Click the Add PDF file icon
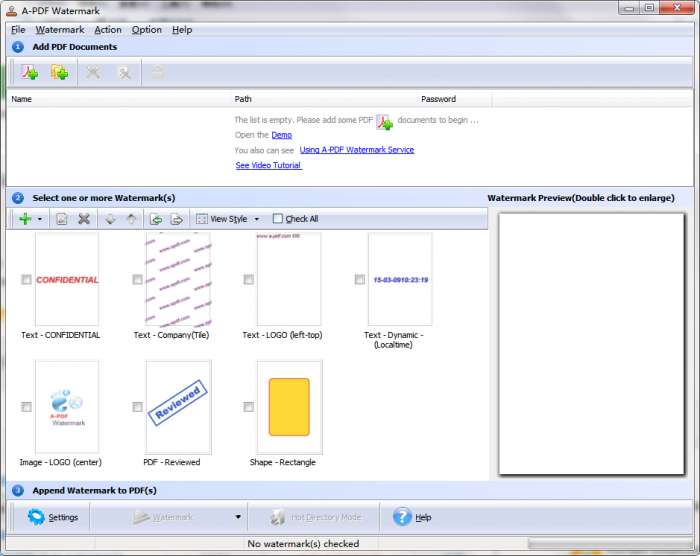700x556 pixels. point(30,73)
